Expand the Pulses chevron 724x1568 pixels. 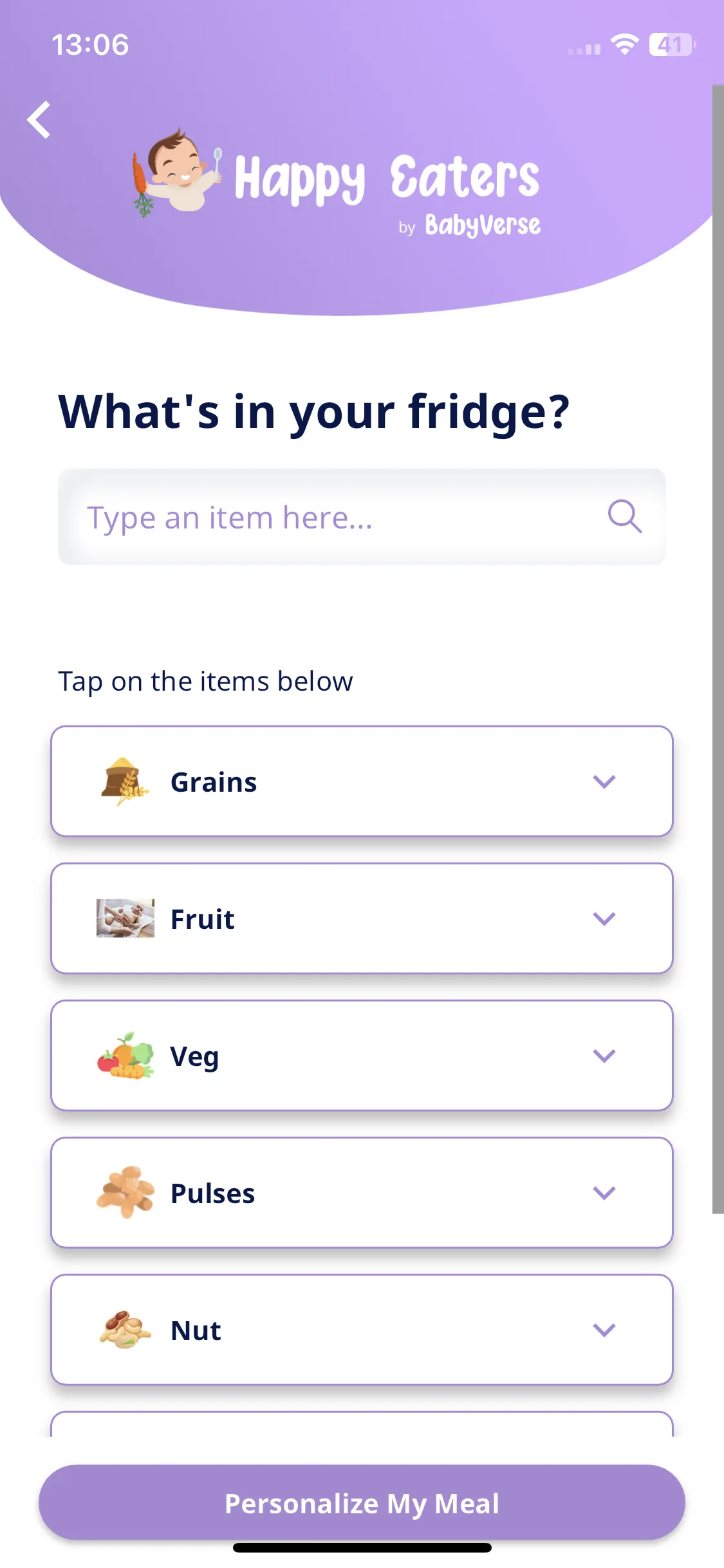tap(604, 1193)
